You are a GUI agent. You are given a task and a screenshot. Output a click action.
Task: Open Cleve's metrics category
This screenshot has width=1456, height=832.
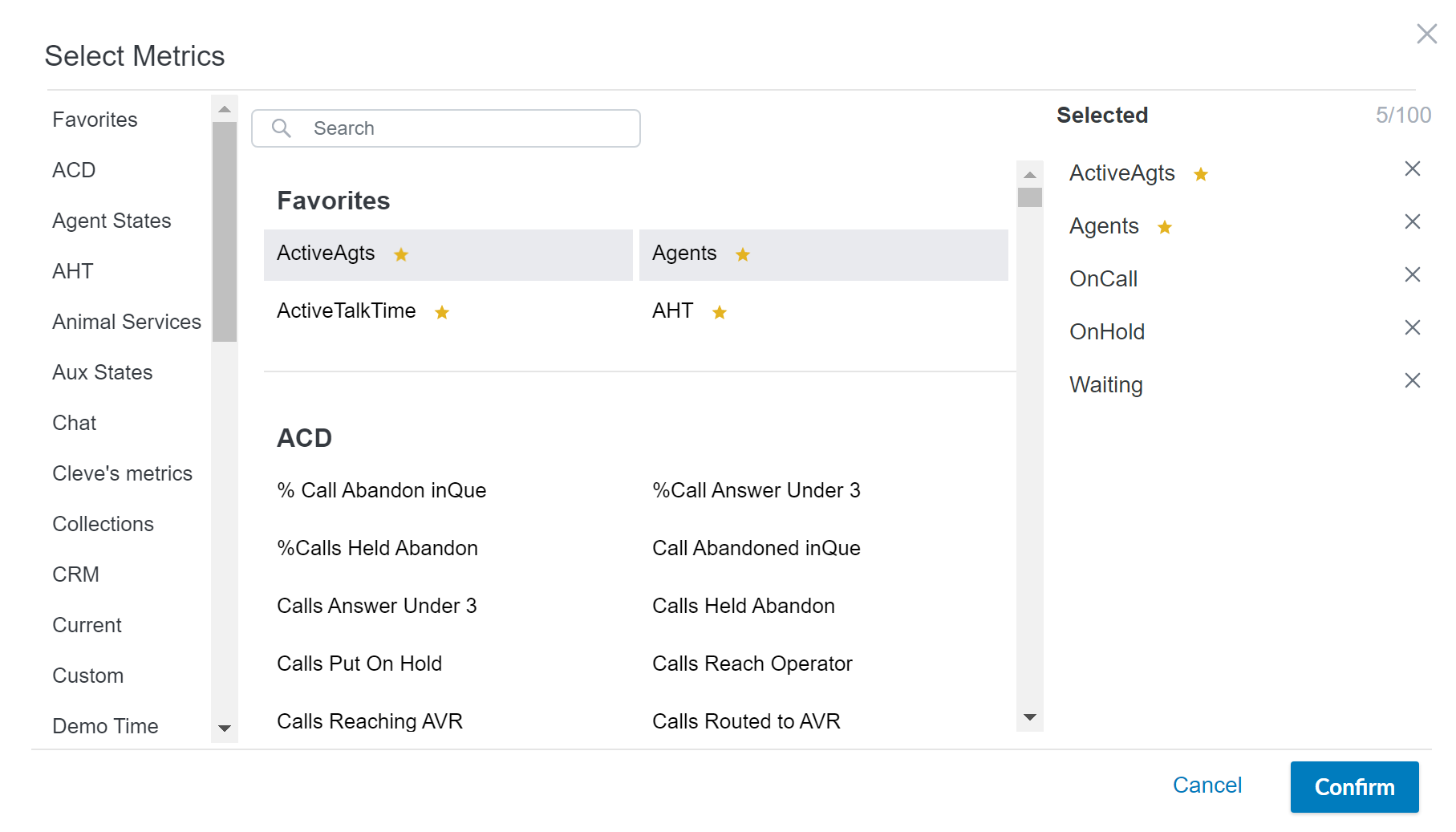point(123,473)
